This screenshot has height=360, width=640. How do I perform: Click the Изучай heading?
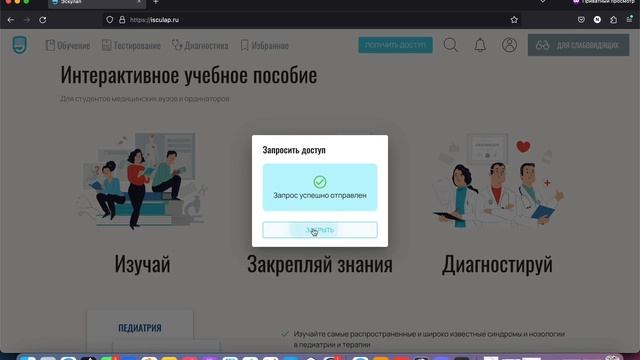[x=142, y=264]
